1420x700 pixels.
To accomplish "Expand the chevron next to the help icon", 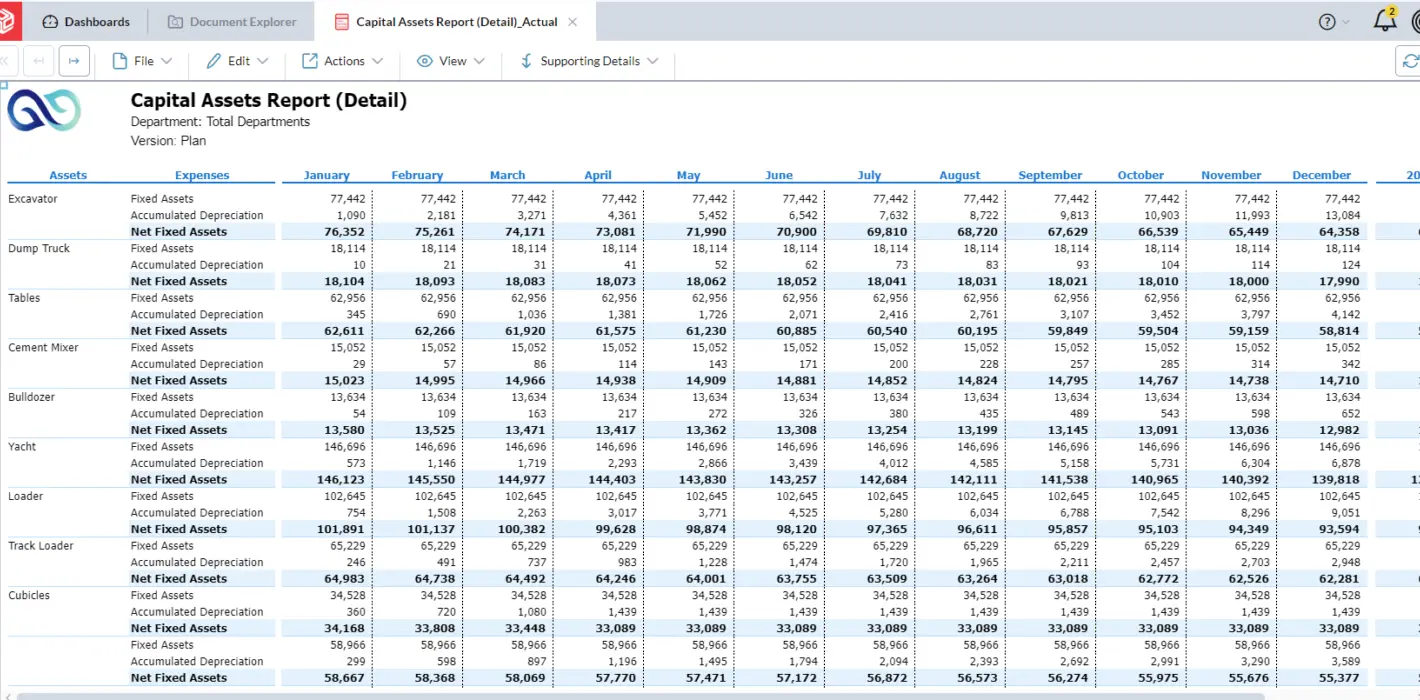I will pyautogui.click(x=1345, y=22).
